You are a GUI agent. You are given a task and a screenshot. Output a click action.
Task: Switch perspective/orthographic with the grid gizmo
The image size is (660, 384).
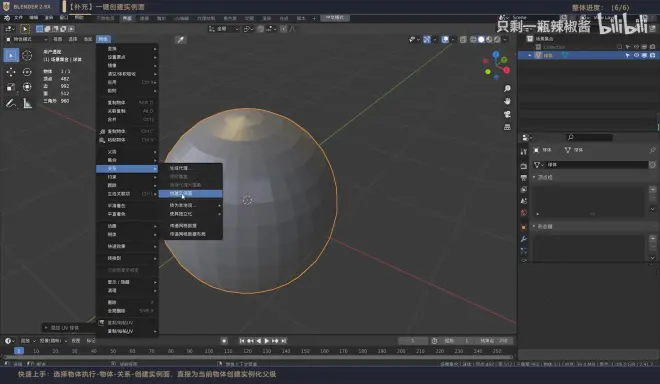(x=507, y=127)
